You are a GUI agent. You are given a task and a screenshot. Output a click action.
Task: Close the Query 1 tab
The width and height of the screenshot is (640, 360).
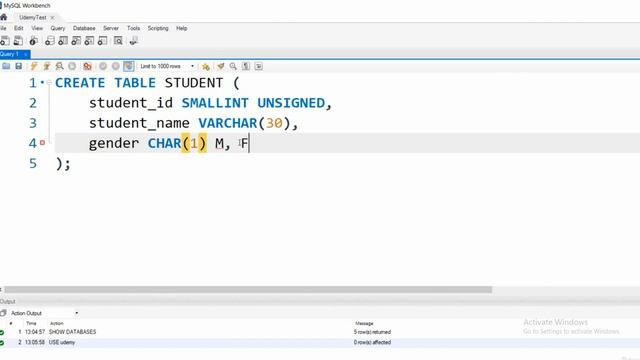pyautogui.click(x=25, y=54)
